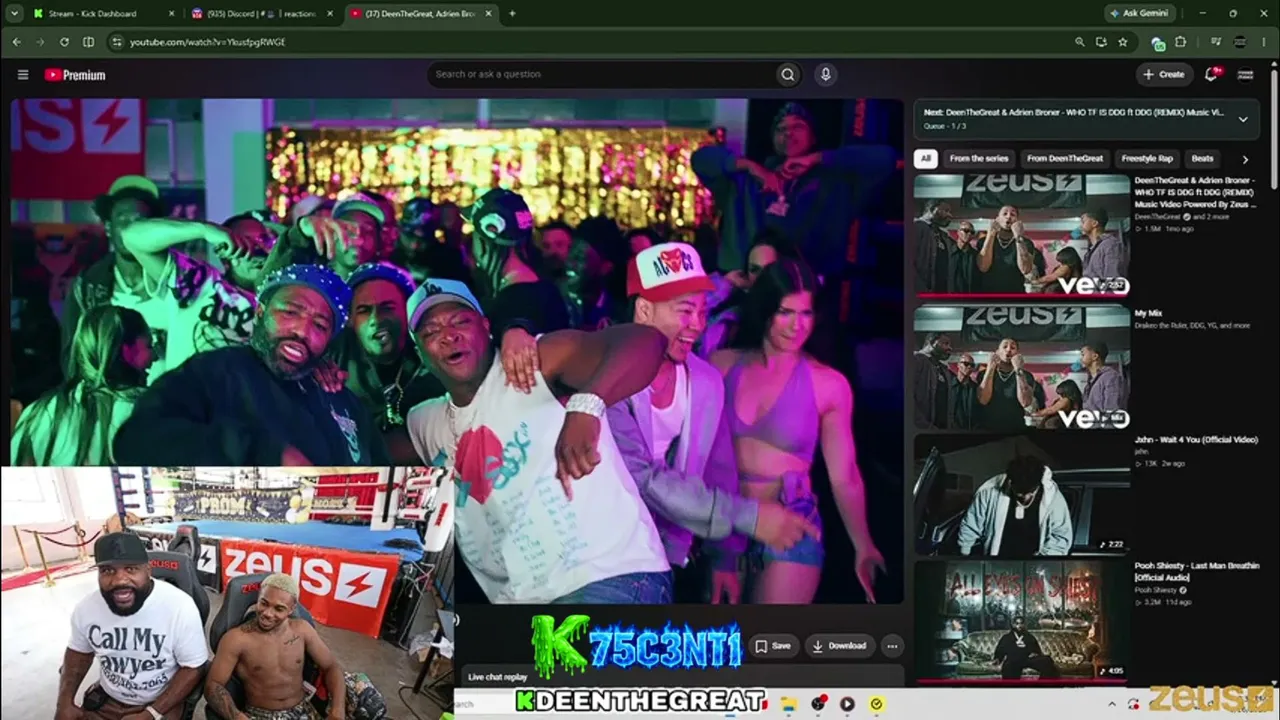
Task: Filter by Beats chip
Action: pos(1202,158)
